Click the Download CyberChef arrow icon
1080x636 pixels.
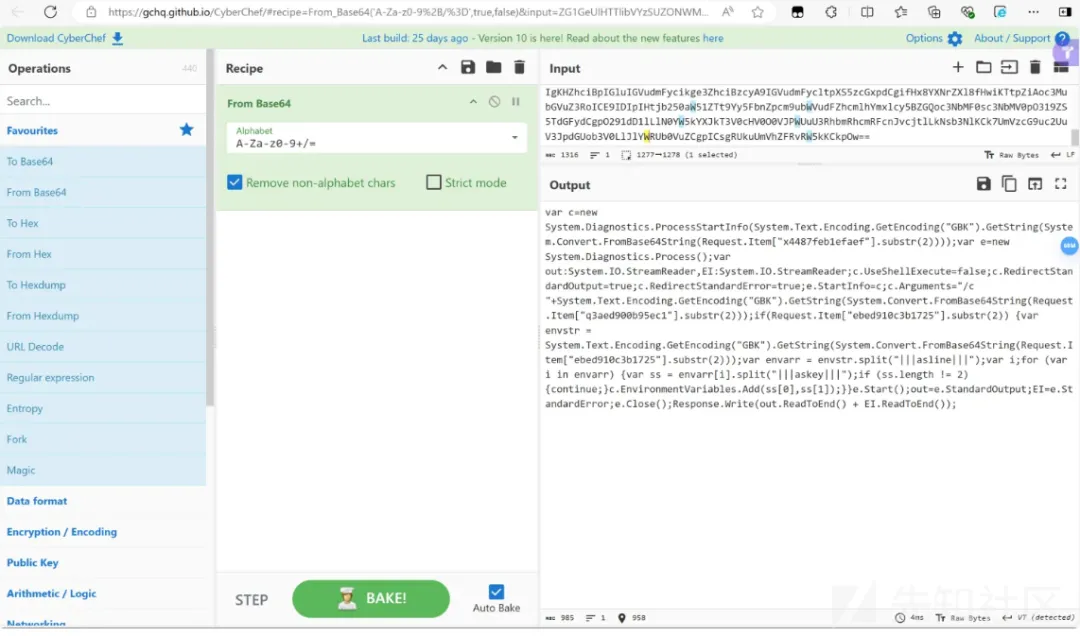pos(118,39)
